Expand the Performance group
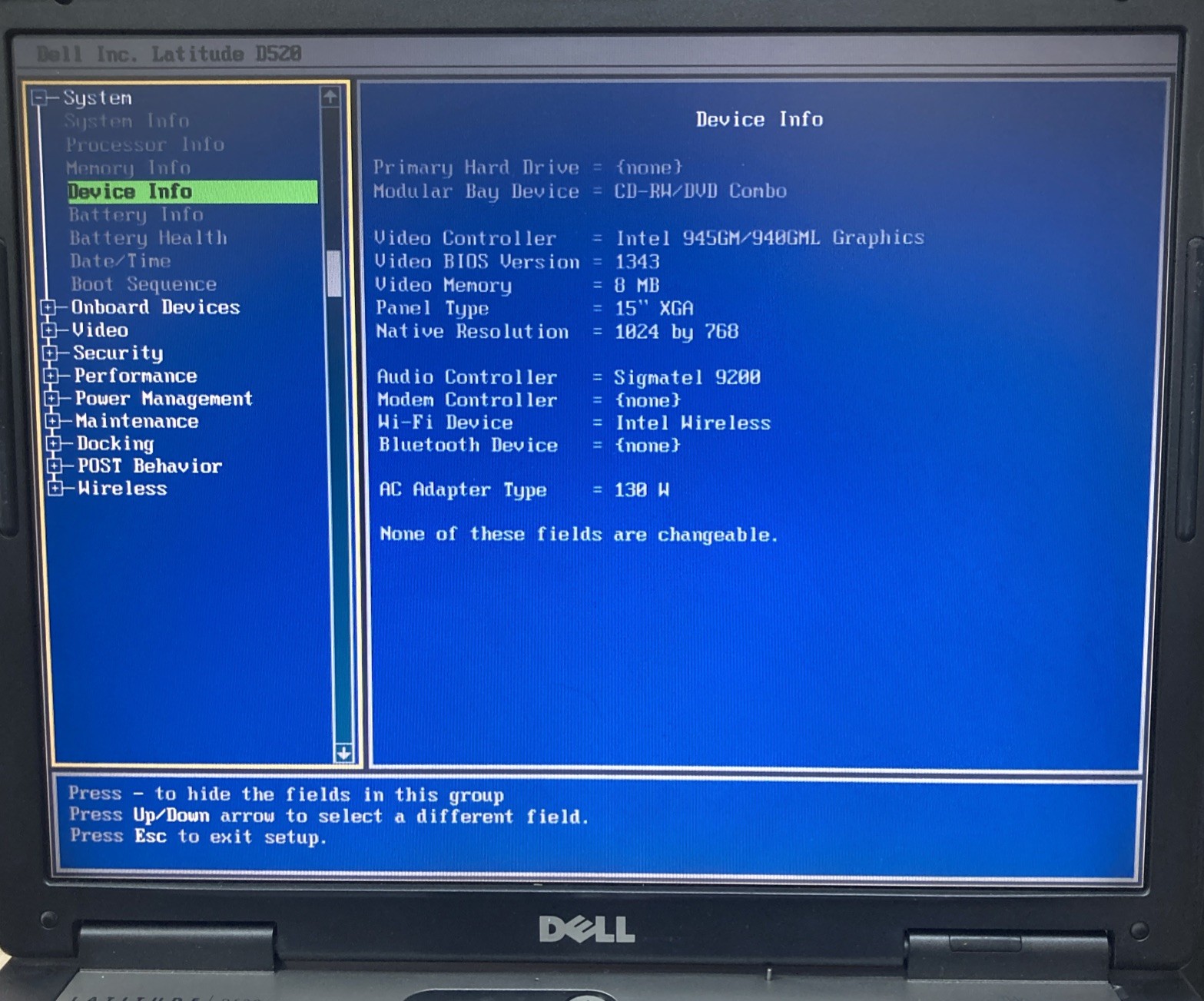Screen dimensions: 1204x1001 (x=52, y=376)
